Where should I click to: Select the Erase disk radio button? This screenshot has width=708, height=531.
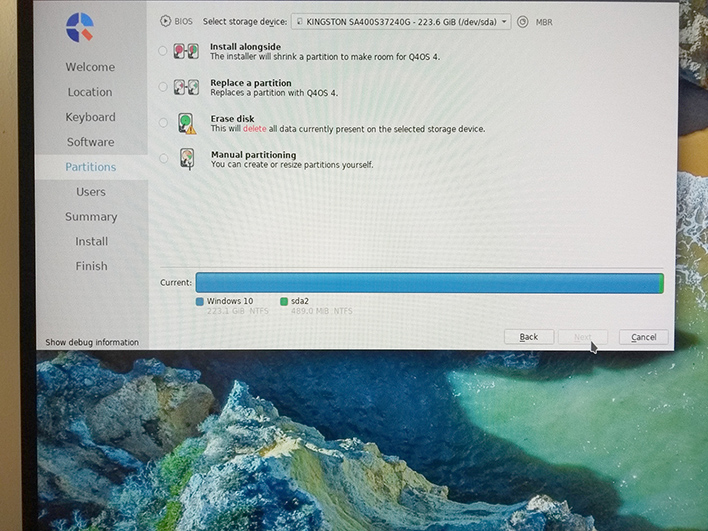163,123
